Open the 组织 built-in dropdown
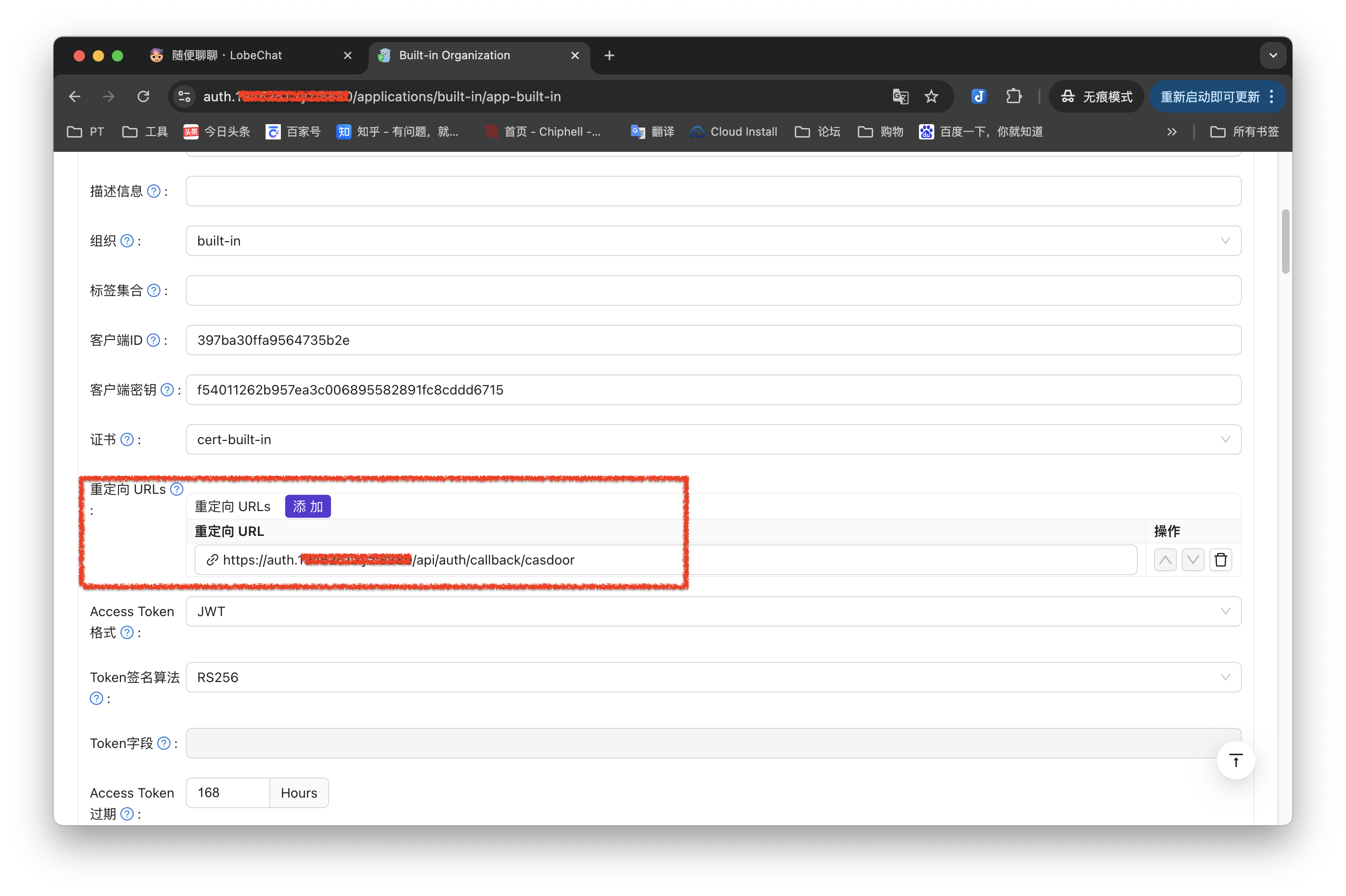1346x896 pixels. (713, 241)
